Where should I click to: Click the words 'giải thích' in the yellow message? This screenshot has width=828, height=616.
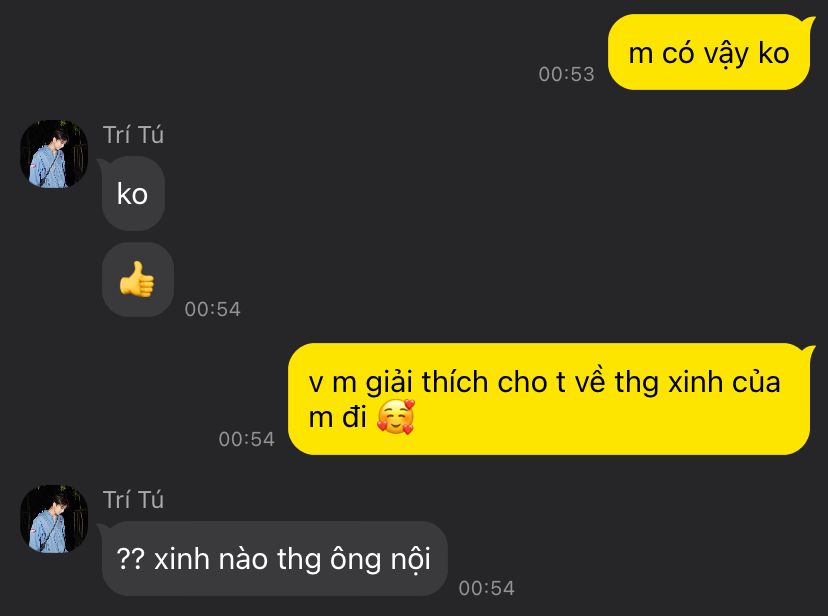click(427, 382)
